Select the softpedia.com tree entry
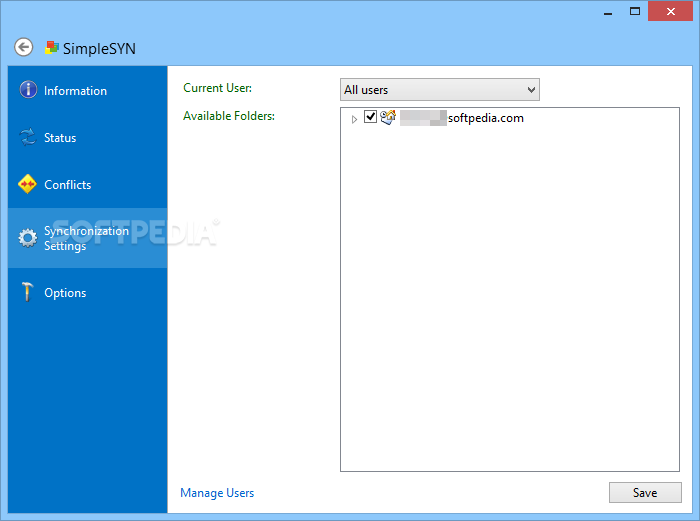 point(462,118)
